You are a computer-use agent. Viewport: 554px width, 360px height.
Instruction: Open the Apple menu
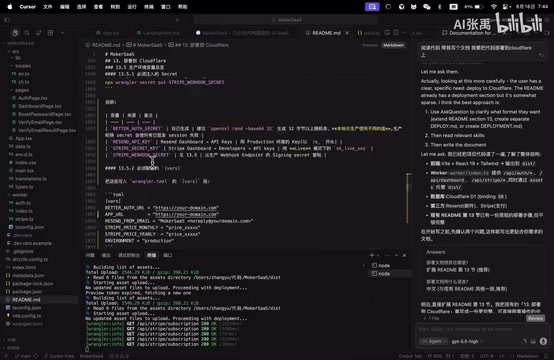10,6
